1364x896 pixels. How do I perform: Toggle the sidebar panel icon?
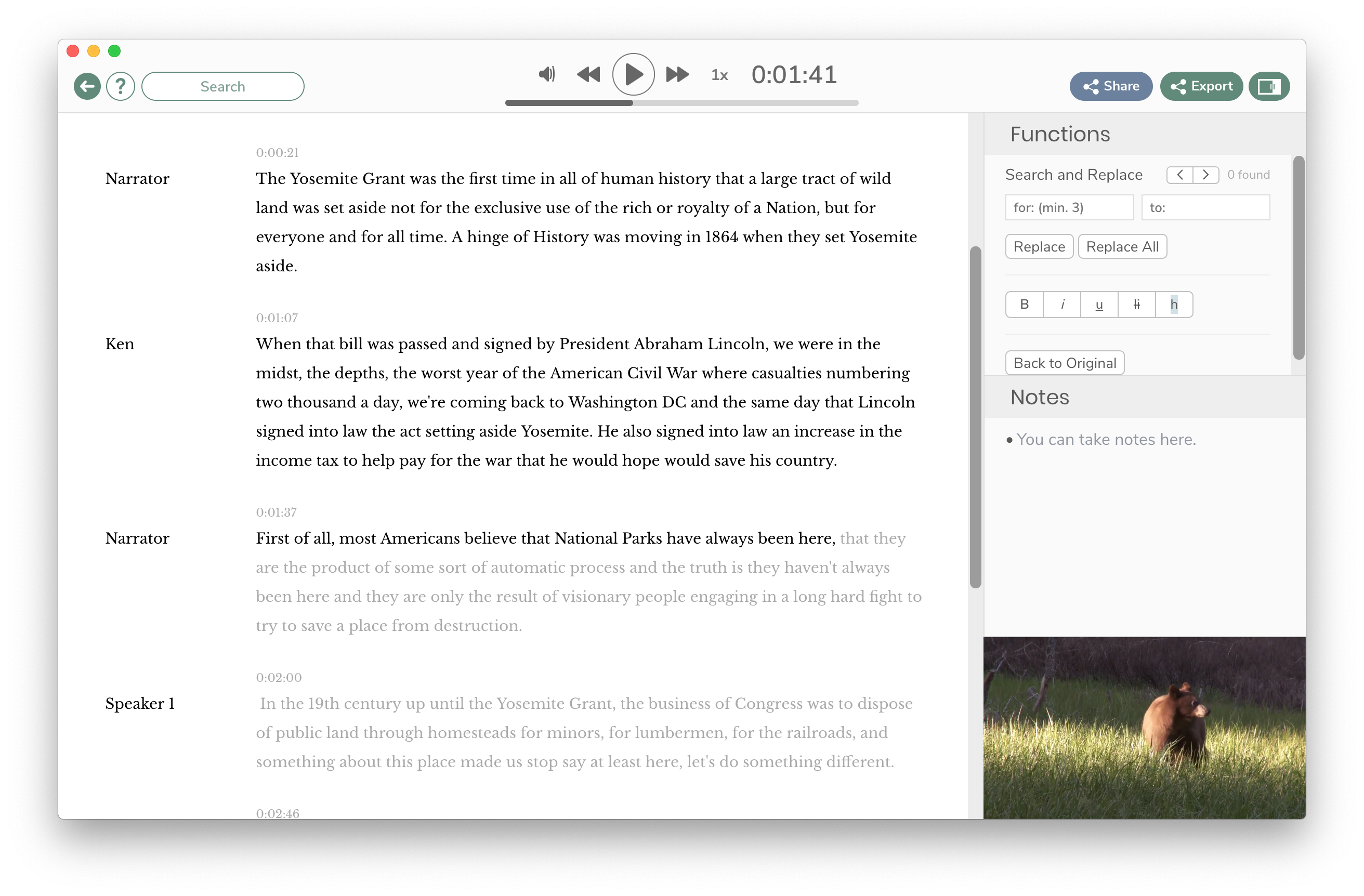1269,86
